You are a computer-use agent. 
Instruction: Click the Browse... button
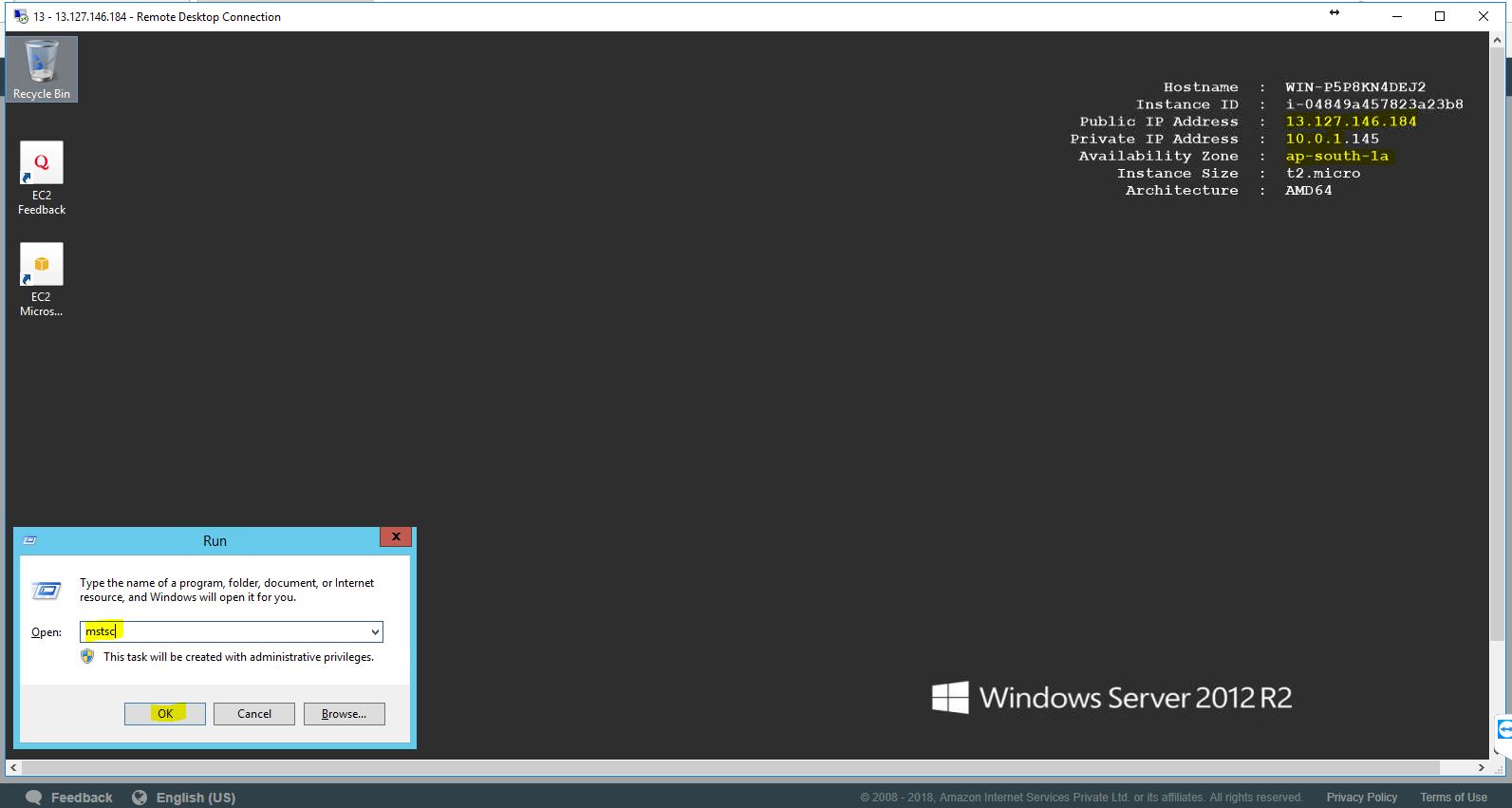344,714
